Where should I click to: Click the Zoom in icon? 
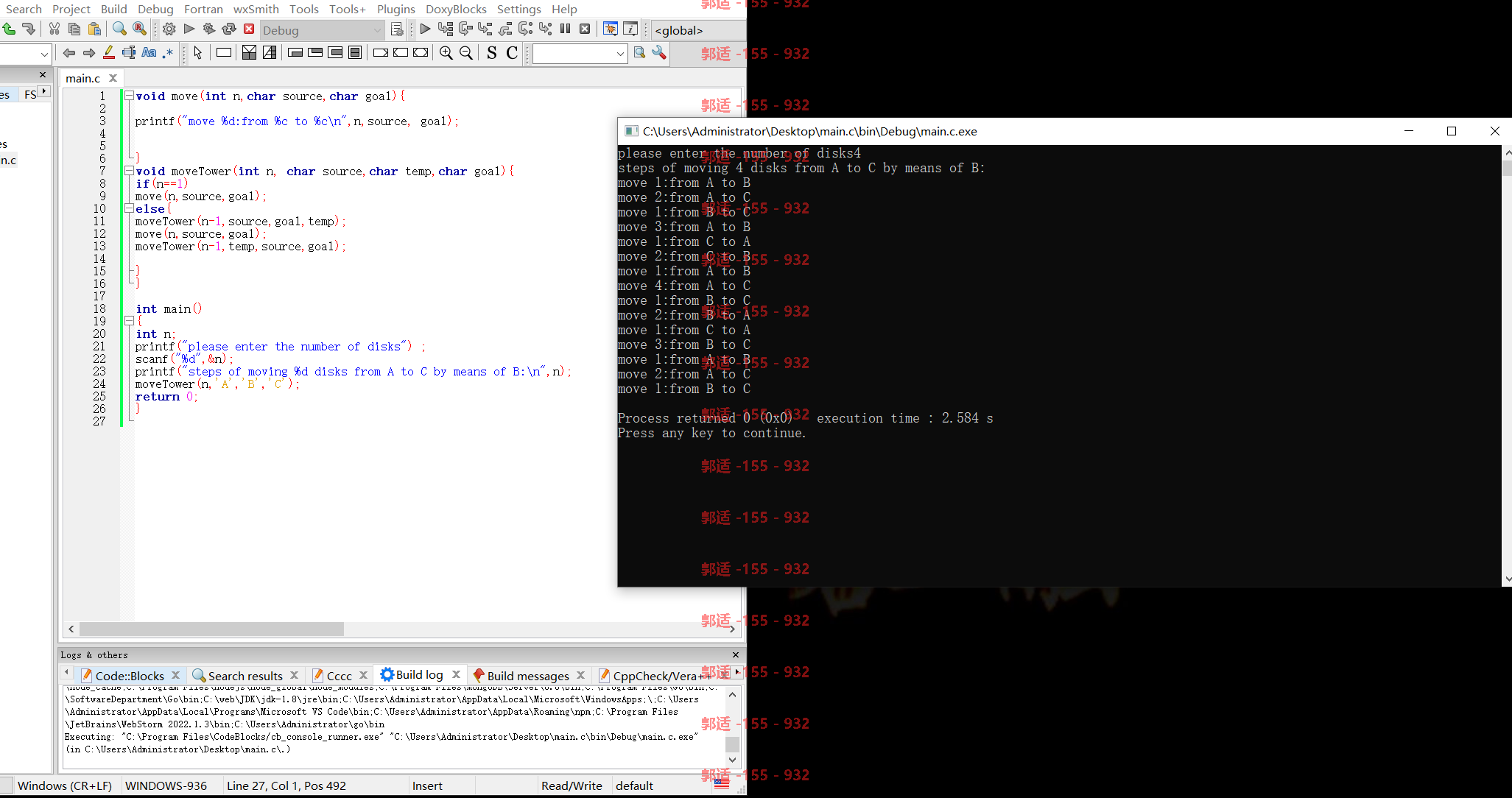tap(446, 53)
